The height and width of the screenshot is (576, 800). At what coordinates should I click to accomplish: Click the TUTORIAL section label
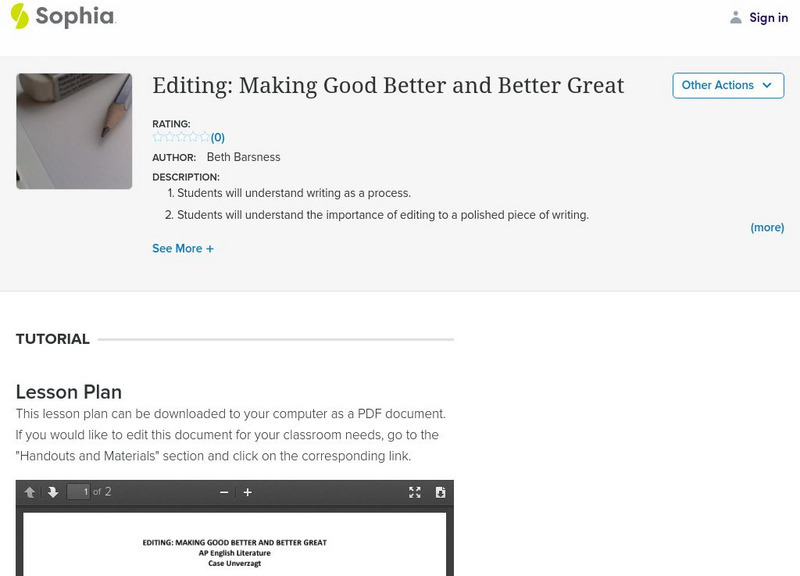click(x=53, y=339)
